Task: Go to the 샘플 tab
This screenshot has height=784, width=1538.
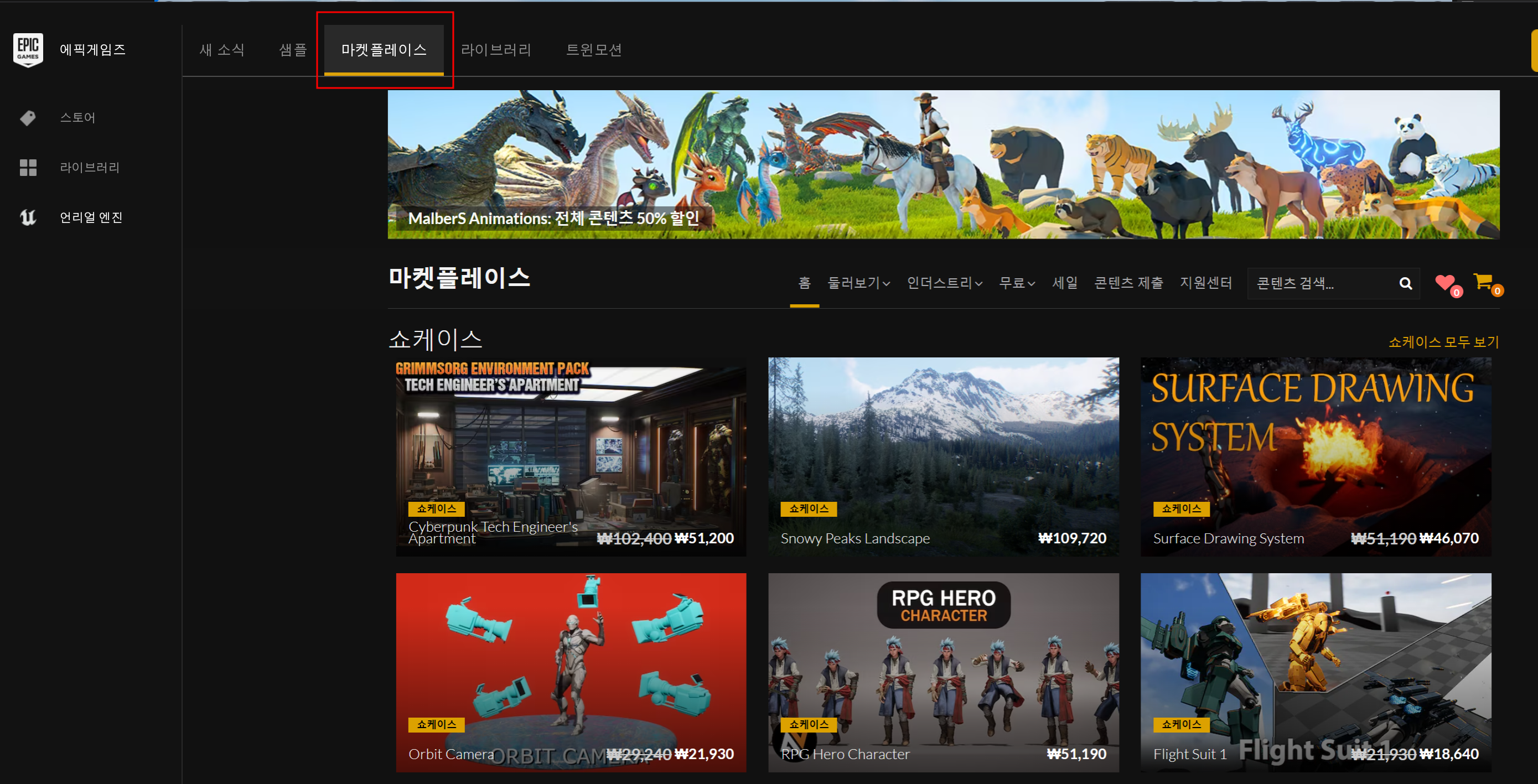Action: coord(293,50)
